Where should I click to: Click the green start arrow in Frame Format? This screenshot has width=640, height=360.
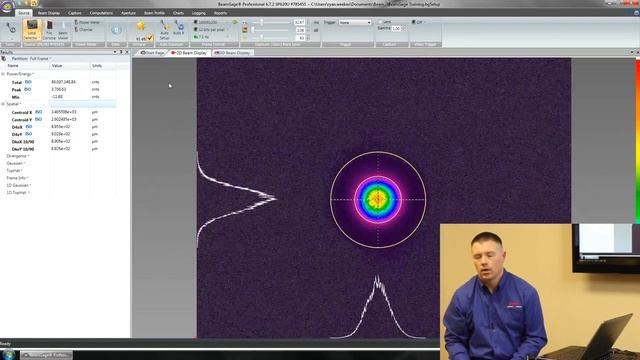pyautogui.click(x=235, y=22)
